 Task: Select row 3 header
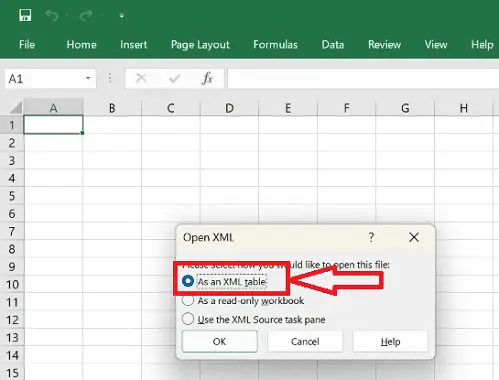tap(12, 160)
